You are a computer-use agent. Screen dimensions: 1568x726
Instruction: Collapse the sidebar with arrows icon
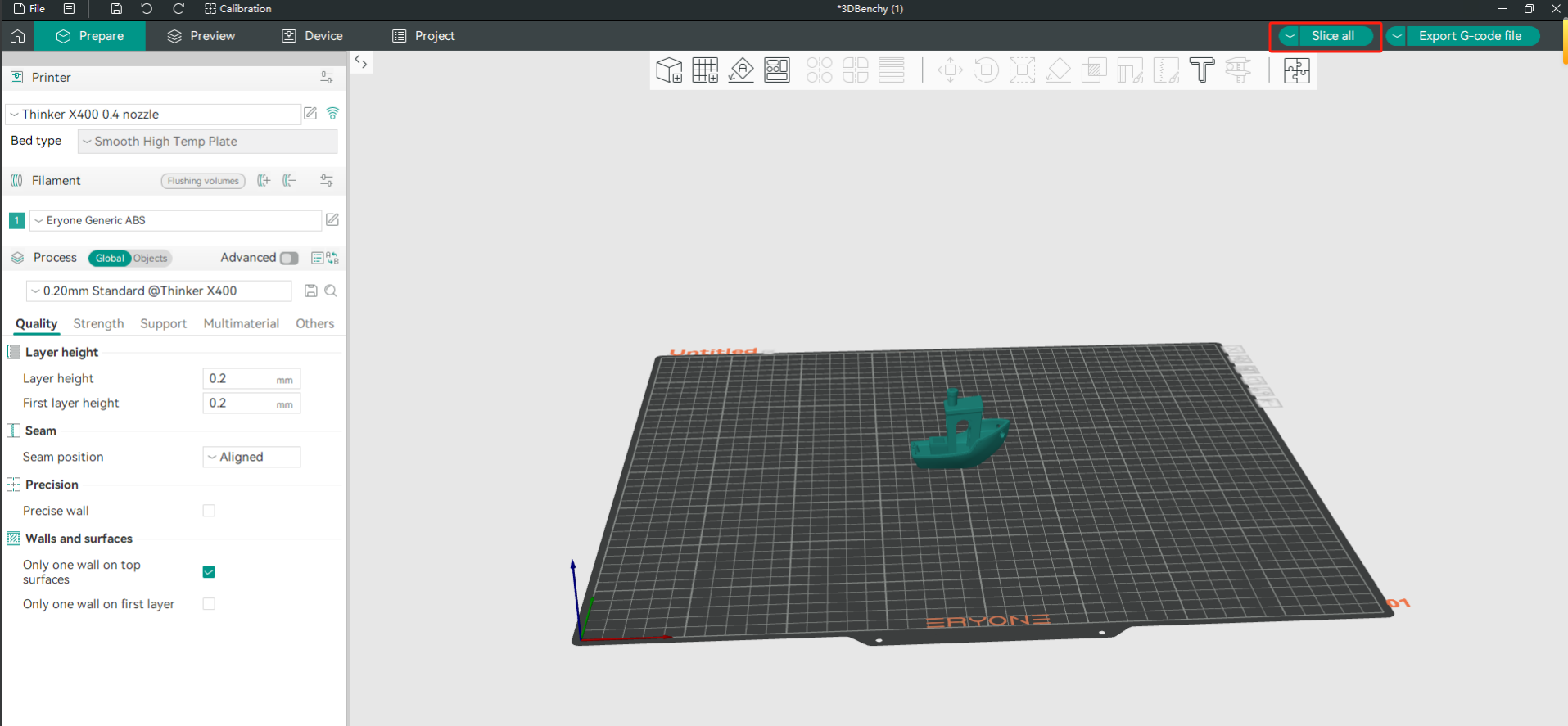pos(361,62)
